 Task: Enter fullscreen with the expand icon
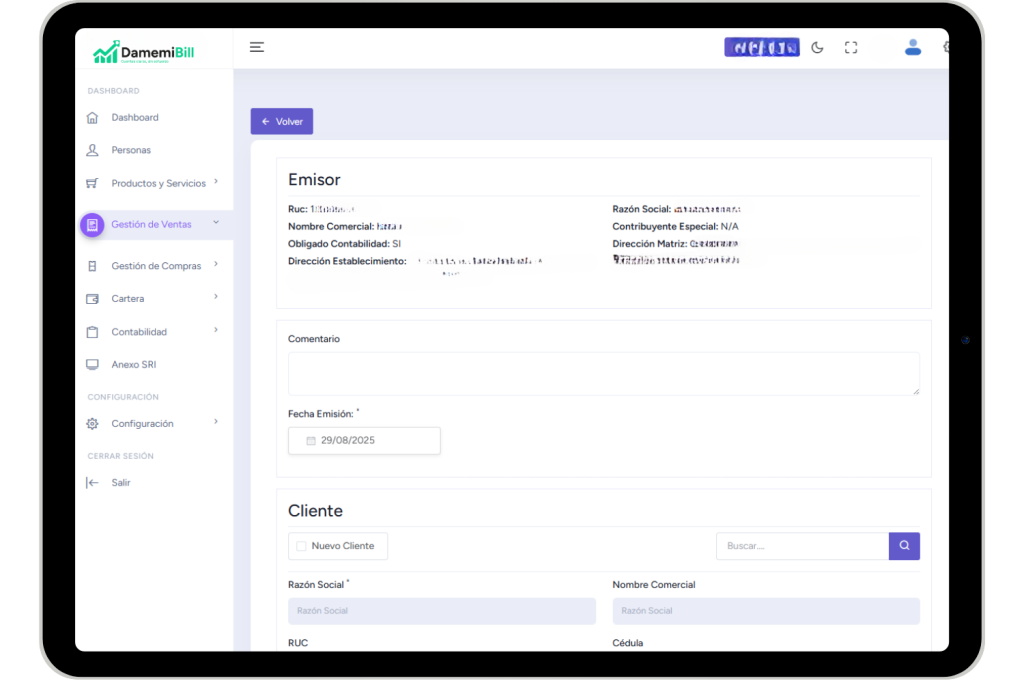click(851, 47)
